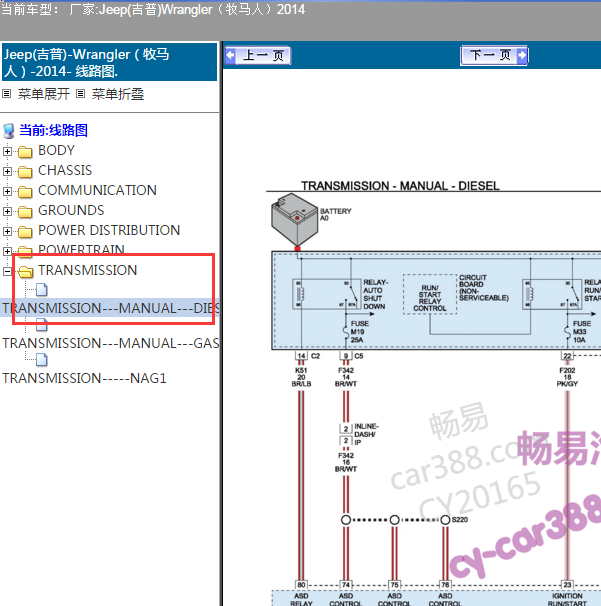
Task: Open TRANSMISSION-----NAG1 diagram entry
Action: tap(84, 378)
